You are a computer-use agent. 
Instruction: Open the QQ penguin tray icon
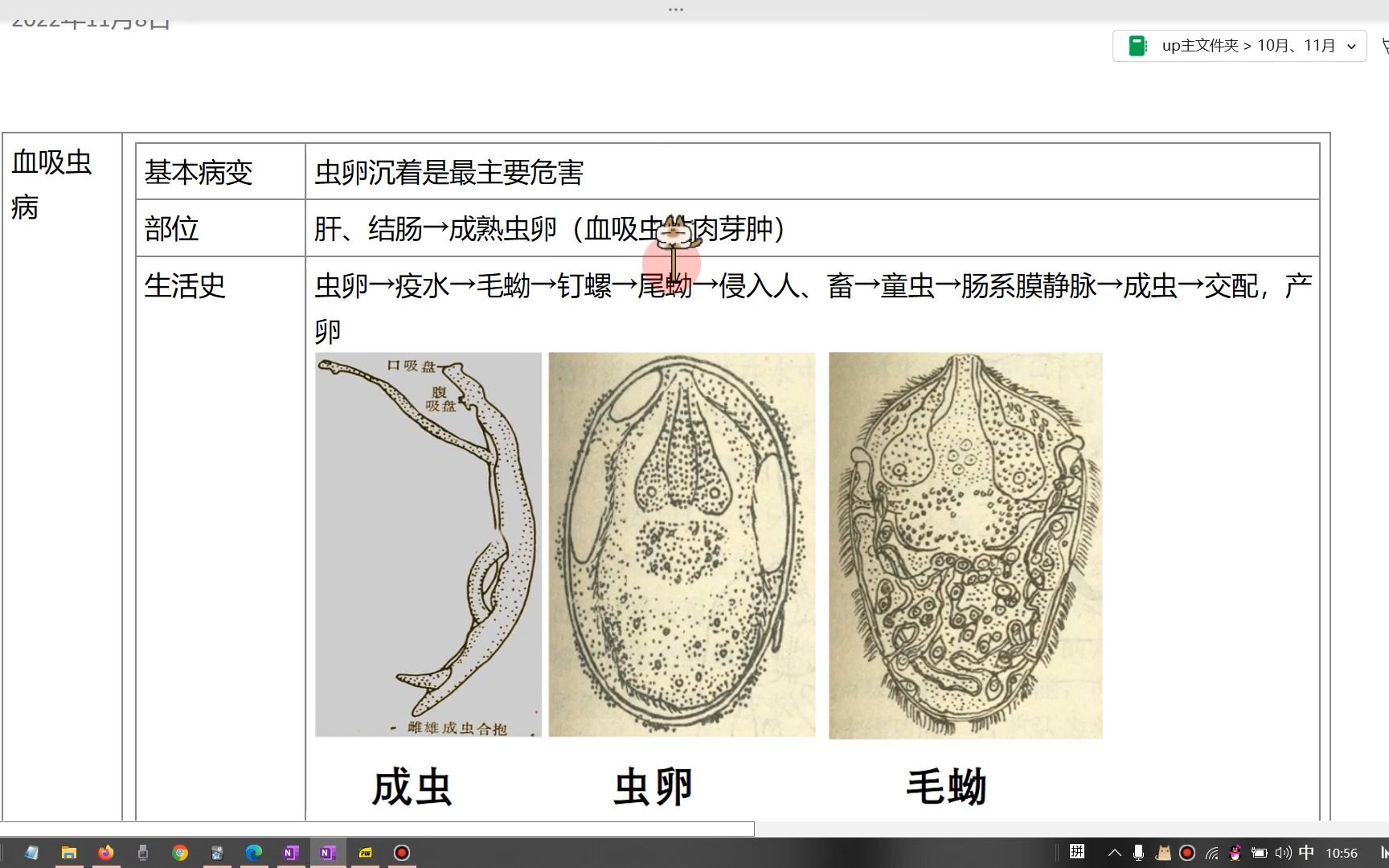[1235, 853]
